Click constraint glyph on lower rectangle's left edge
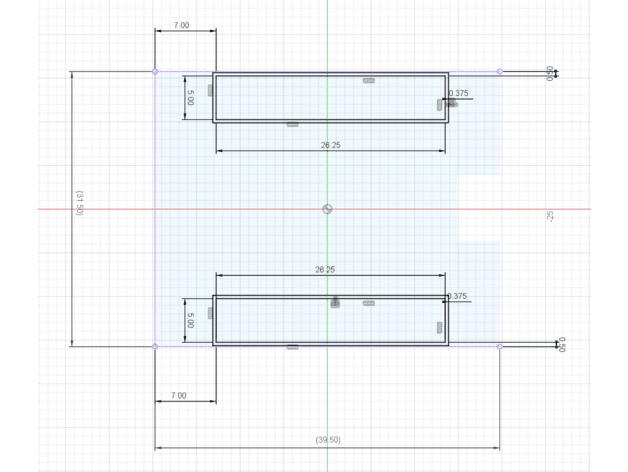Viewport: 628px width, 472px height. pyautogui.click(x=210, y=313)
